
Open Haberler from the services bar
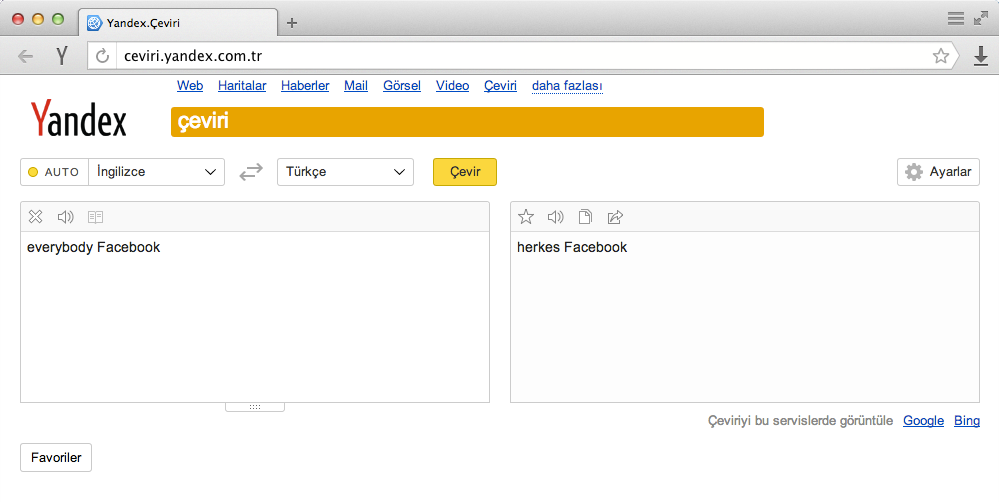(305, 85)
